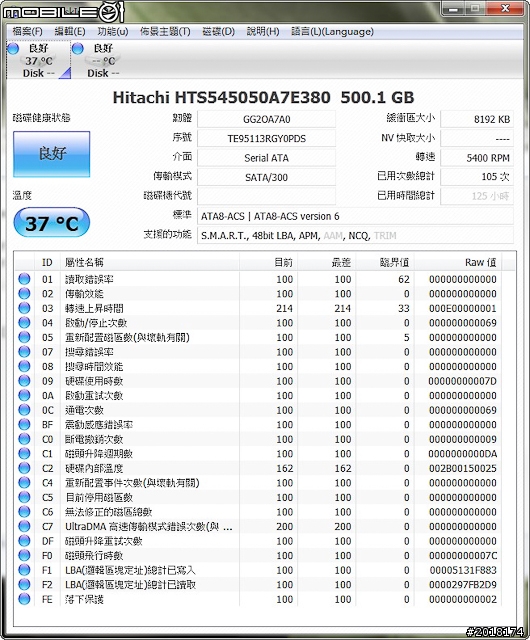
Task: Click the power-on count value 105 次
Action: tap(477, 177)
